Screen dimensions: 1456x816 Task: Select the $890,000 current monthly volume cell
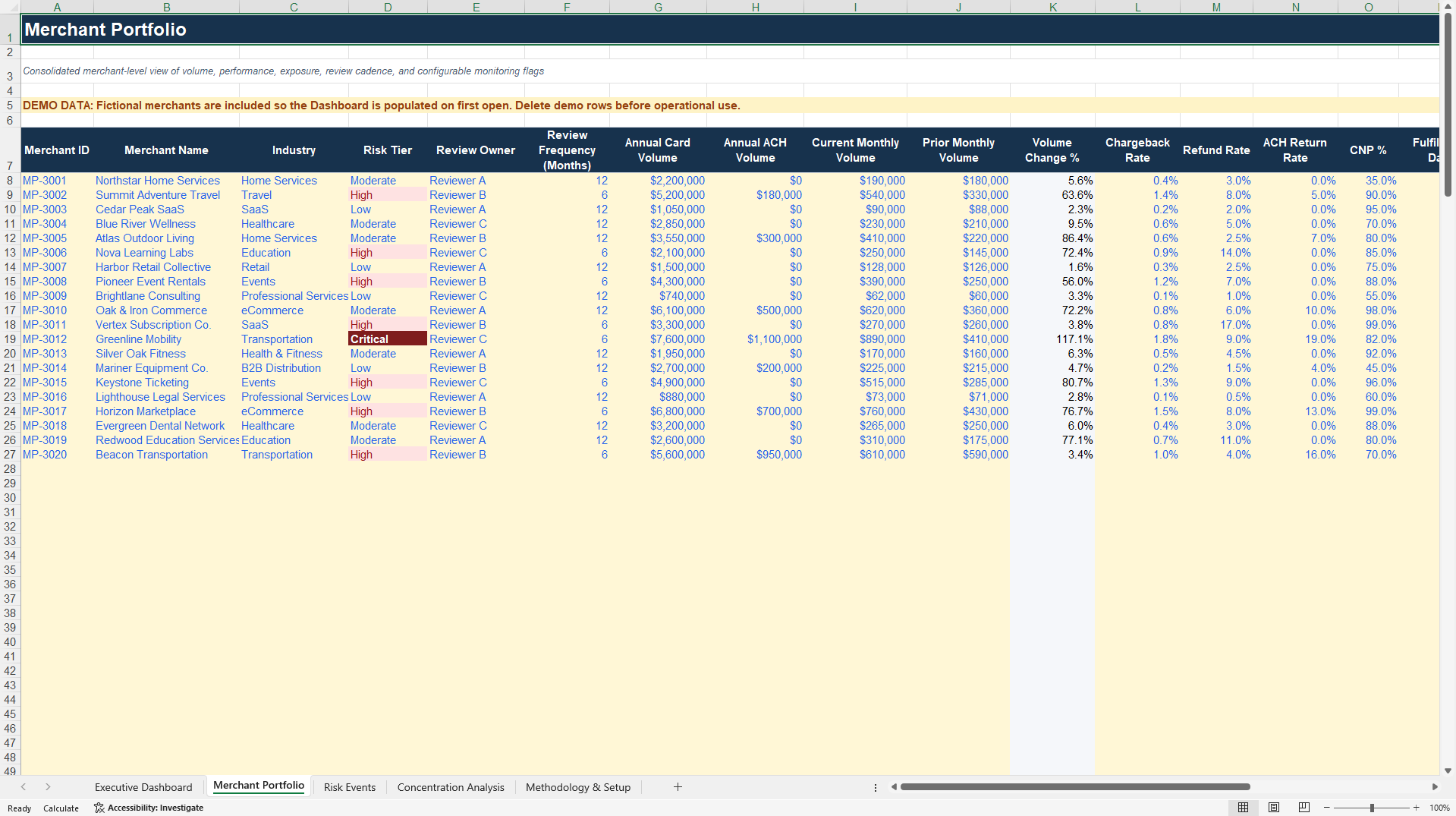[855, 339]
